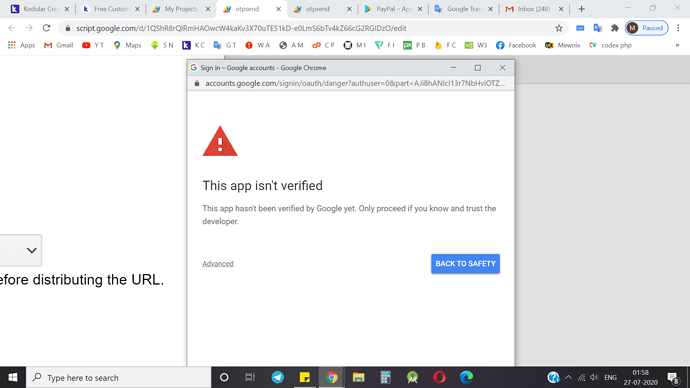
Task: Show hidden system tray icons
Action: (x=568, y=377)
